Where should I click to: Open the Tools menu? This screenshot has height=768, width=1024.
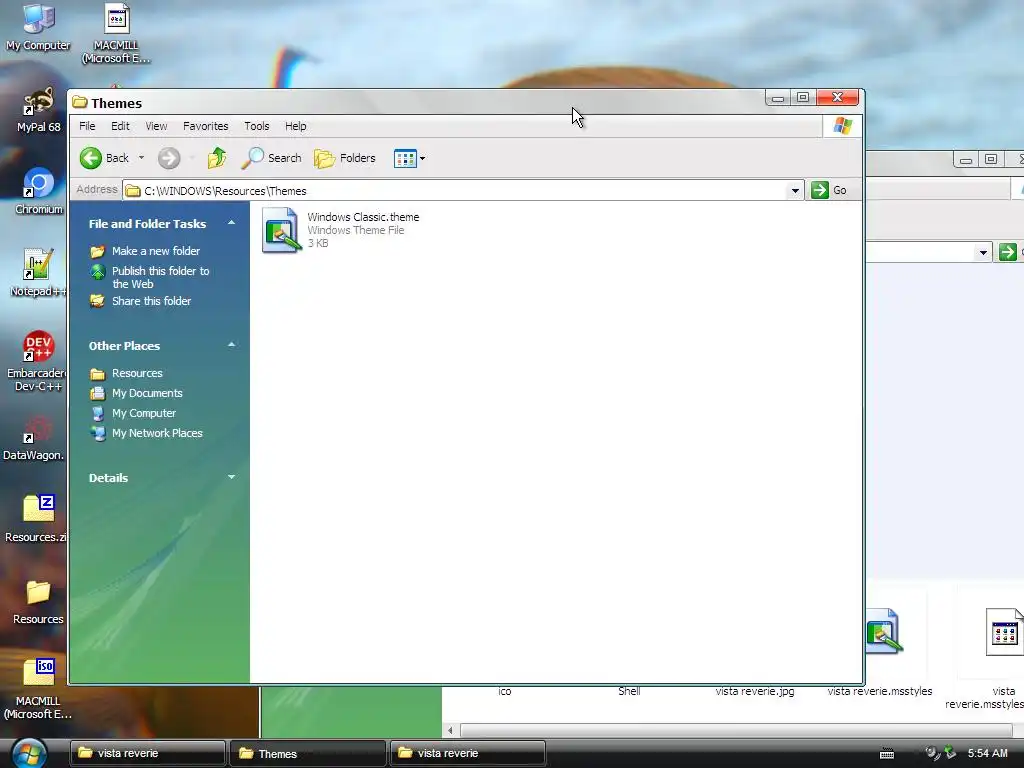257,126
